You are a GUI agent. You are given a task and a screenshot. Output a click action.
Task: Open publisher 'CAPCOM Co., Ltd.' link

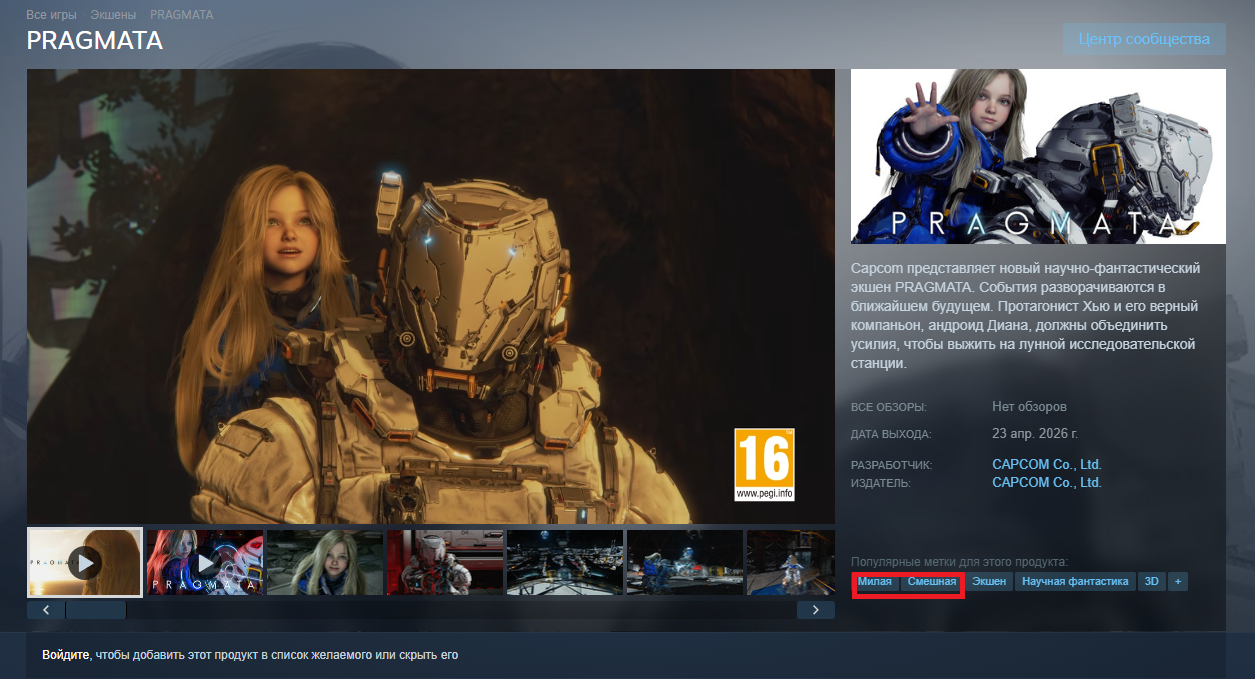coord(1046,483)
